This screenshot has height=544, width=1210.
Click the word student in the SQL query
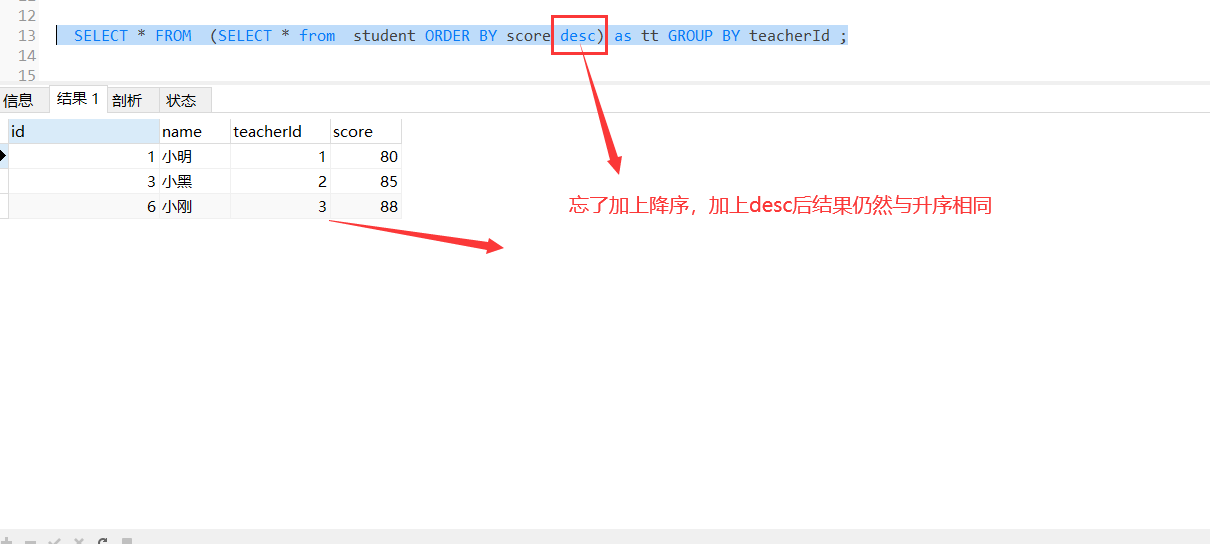point(384,36)
